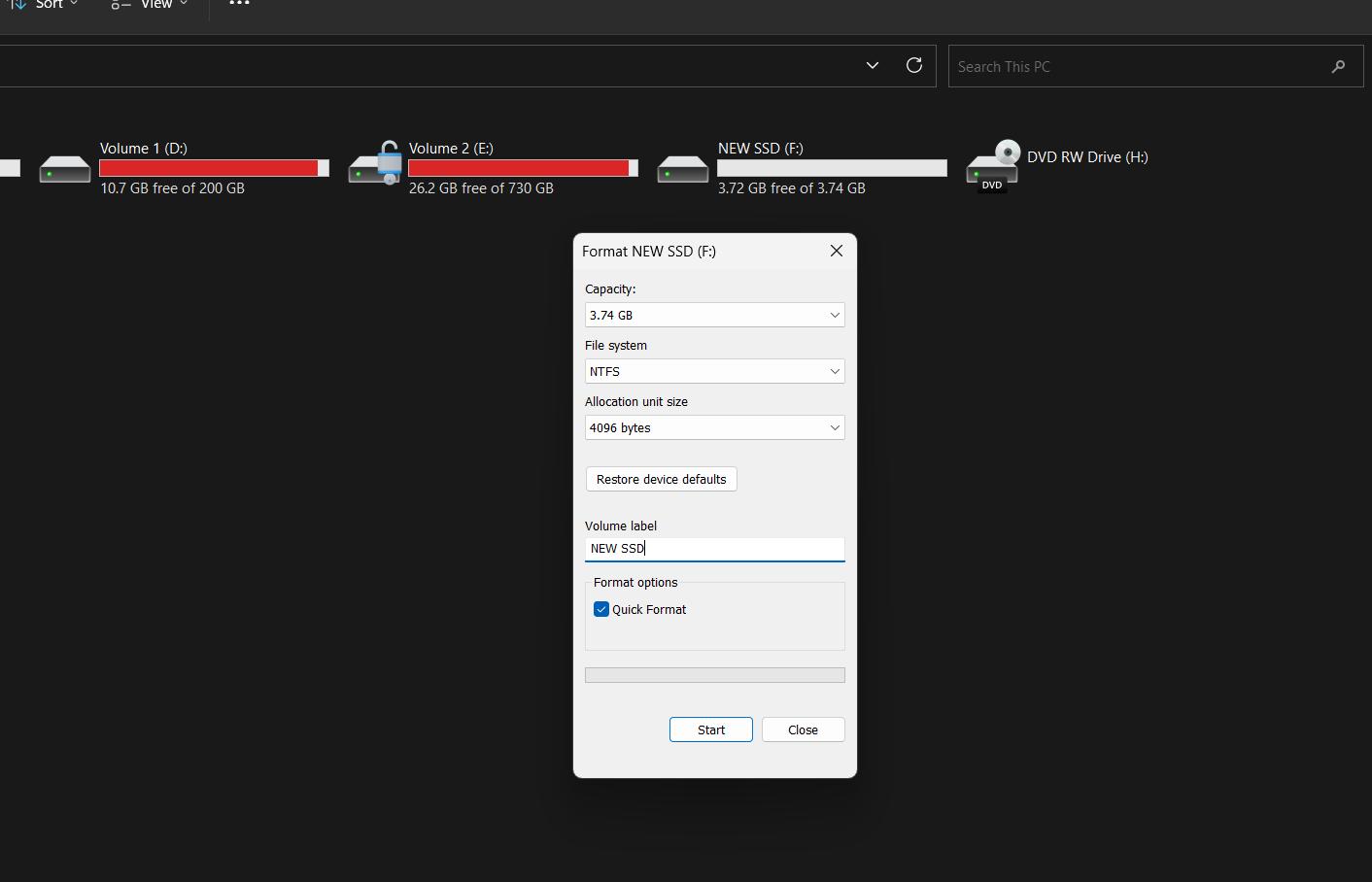Click the Sort menu icon
The width and height of the screenshot is (1372, 882).
tap(17, 5)
